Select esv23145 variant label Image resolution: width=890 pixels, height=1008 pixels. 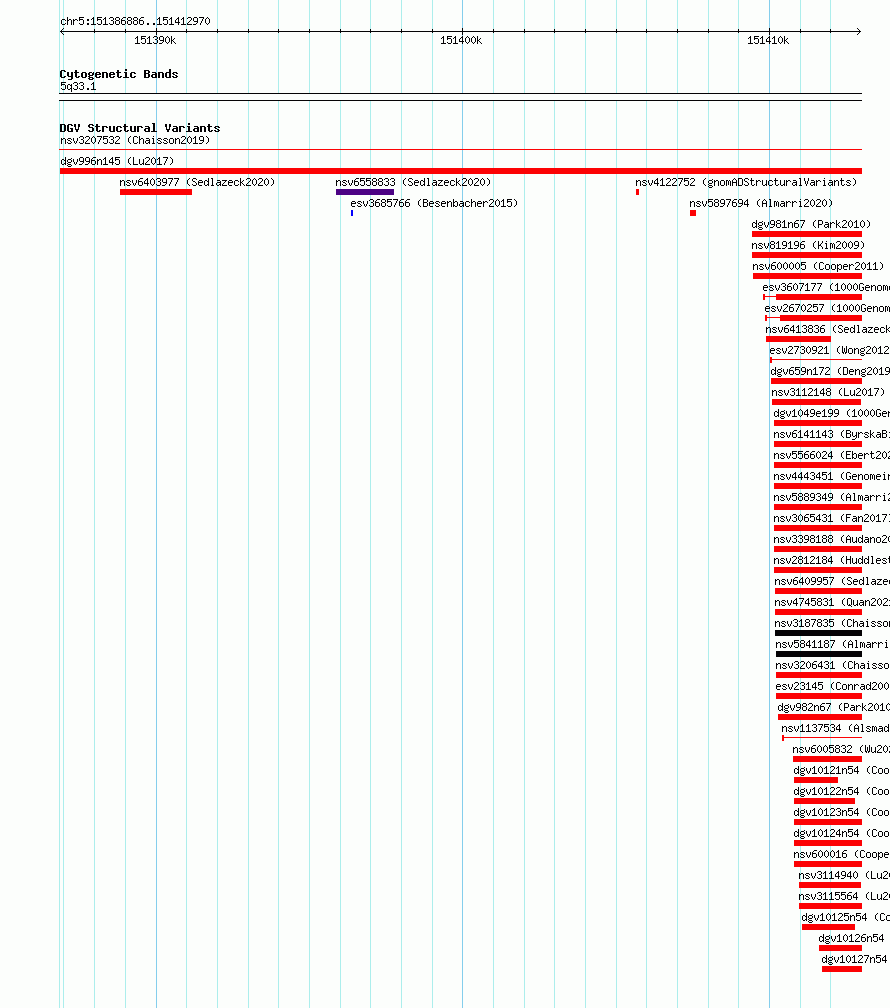tap(833, 687)
